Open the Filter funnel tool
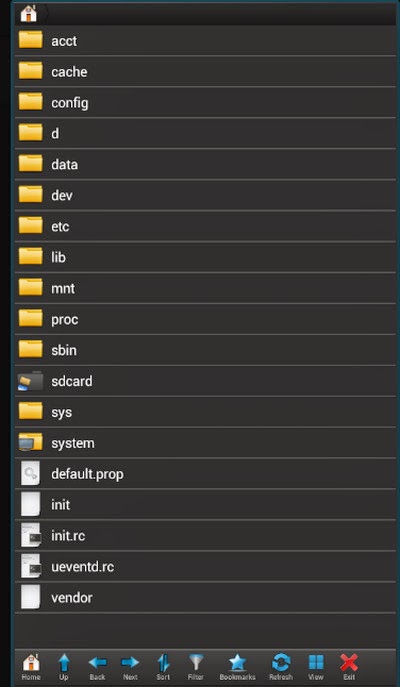Image resolution: width=400 pixels, height=687 pixels. pos(196,666)
